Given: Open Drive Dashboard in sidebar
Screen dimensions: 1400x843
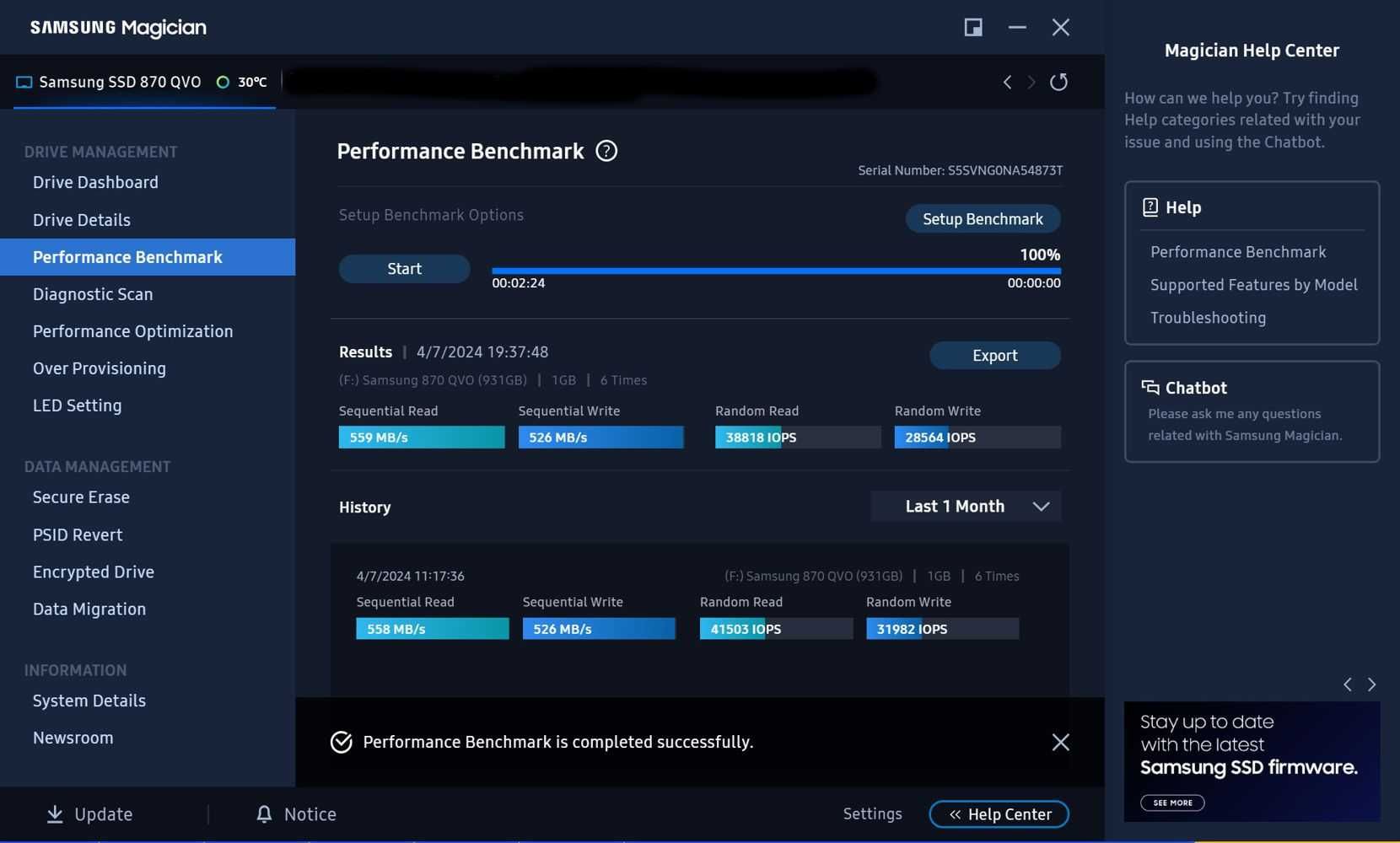Looking at the screenshot, I should click(95, 182).
